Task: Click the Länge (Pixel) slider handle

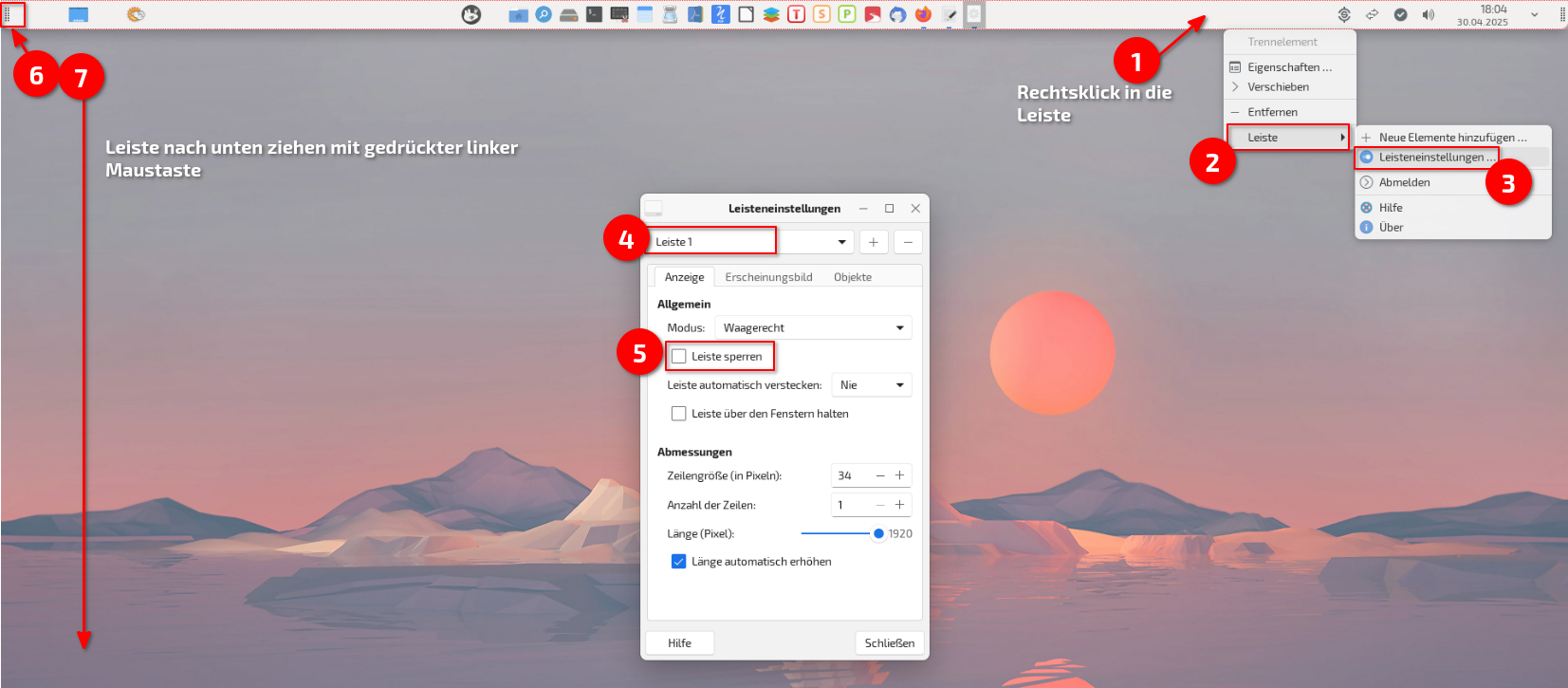Action: pyautogui.click(x=878, y=534)
